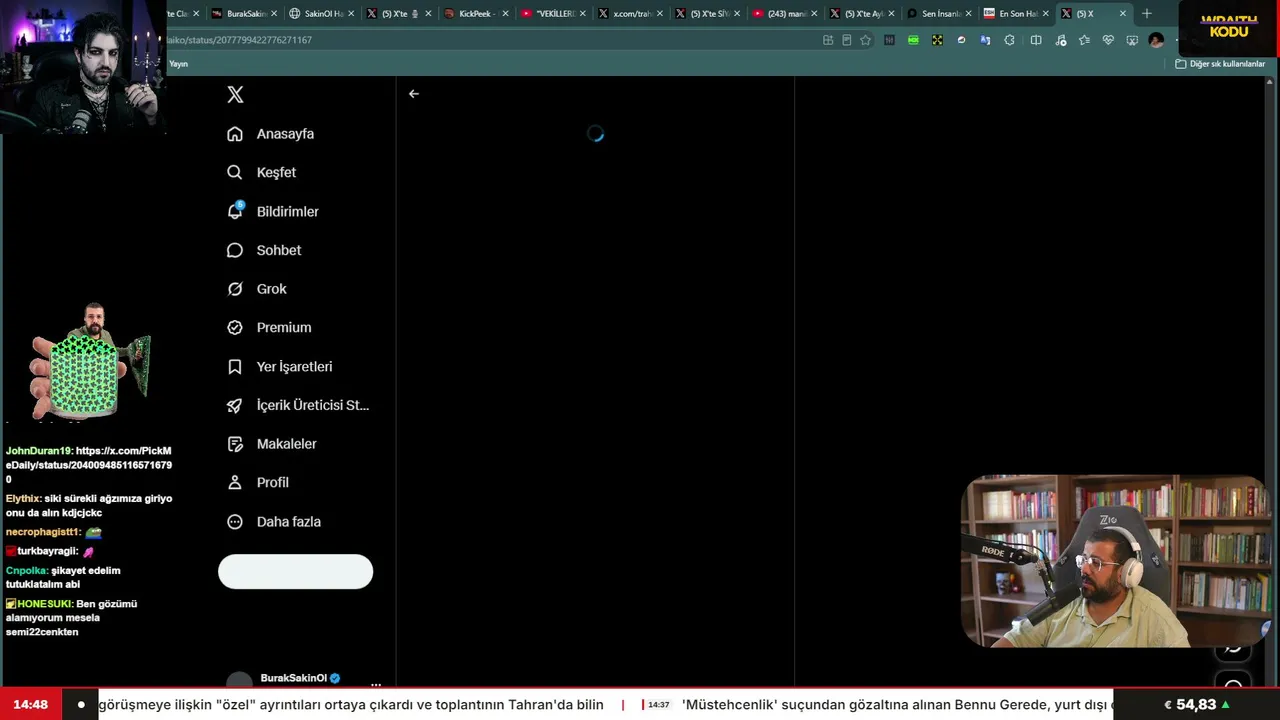1280x720 pixels.
Task: Open the browser profile avatar
Action: (1157, 40)
